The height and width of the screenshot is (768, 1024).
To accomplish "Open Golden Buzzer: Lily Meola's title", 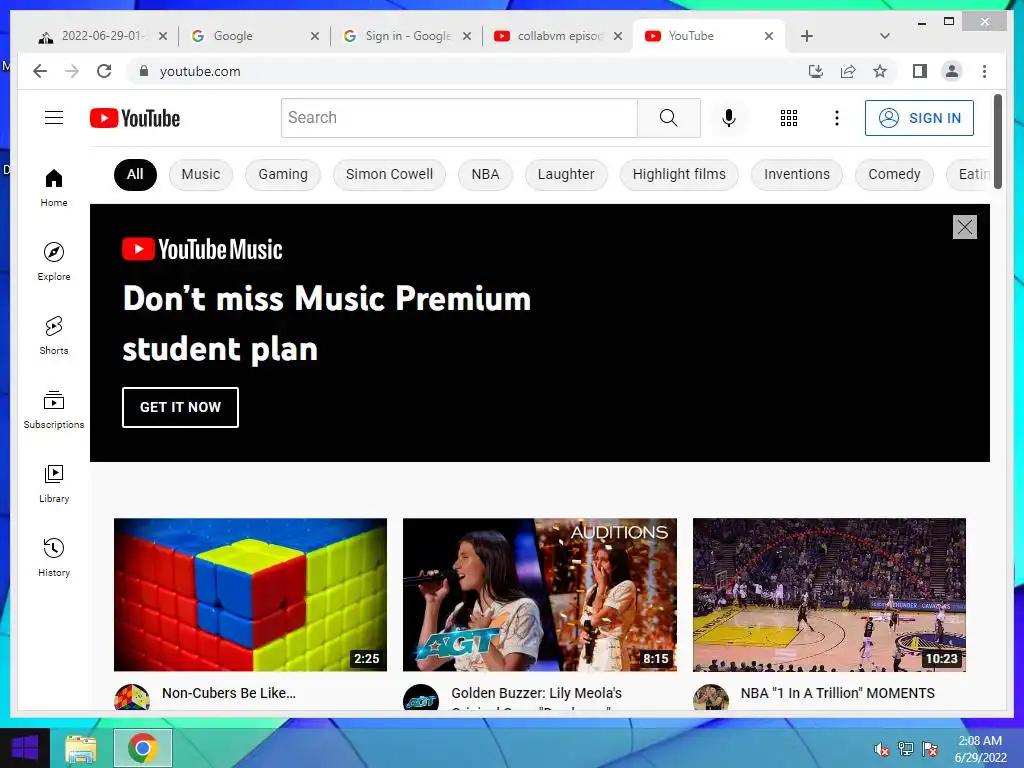I will pyautogui.click(x=536, y=693).
